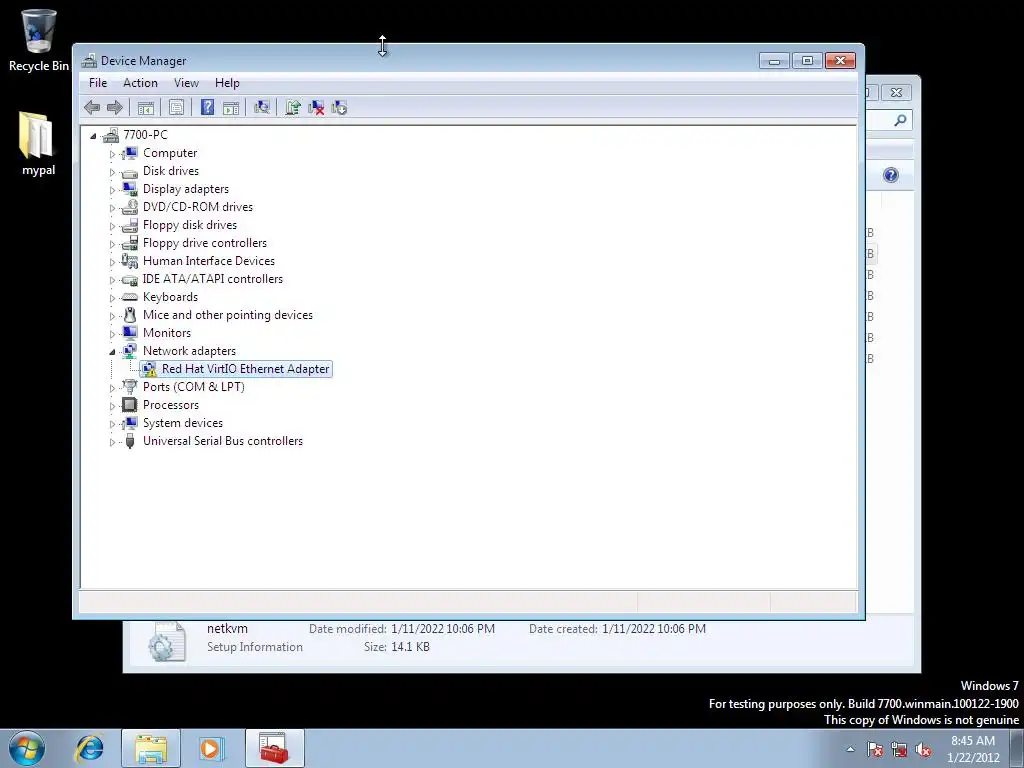Click the Network adapters category icon
Screen dimensions: 1024x768
130,351
